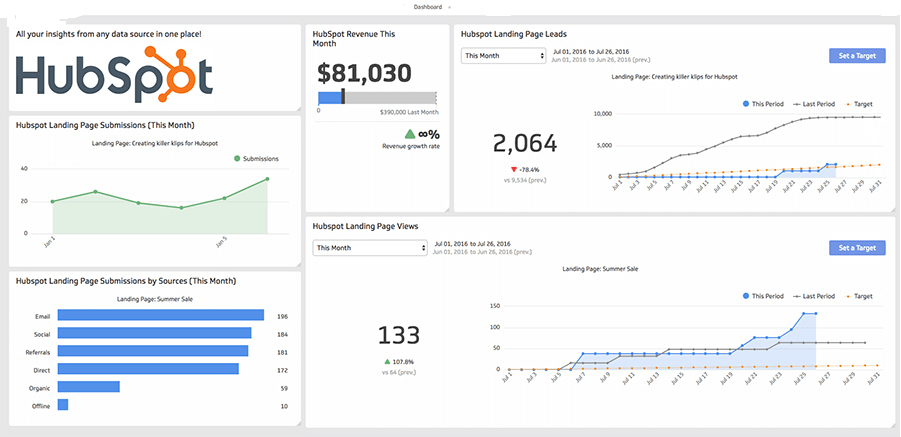This screenshot has height=437, width=901.
Task: Click the "Landing Page: Summer Sale" subtitle in Views
Action: point(600,269)
